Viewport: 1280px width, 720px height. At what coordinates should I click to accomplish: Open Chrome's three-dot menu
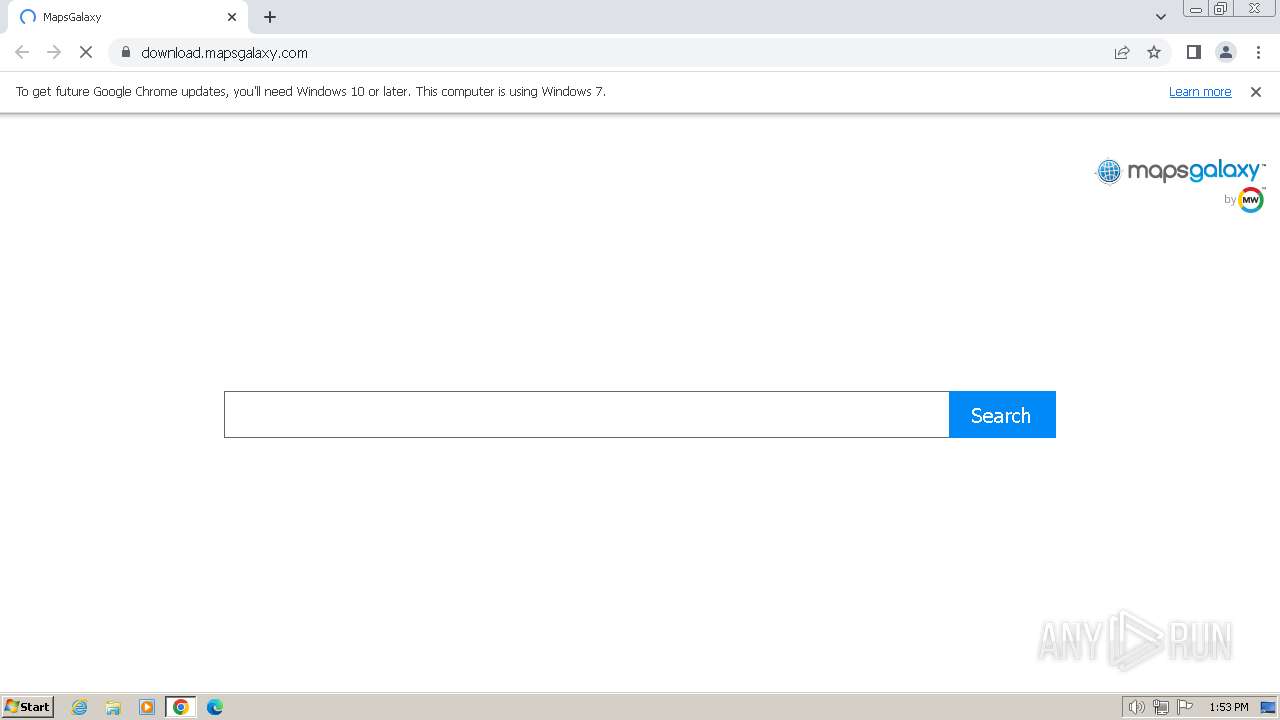pyautogui.click(x=1258, y=52)
